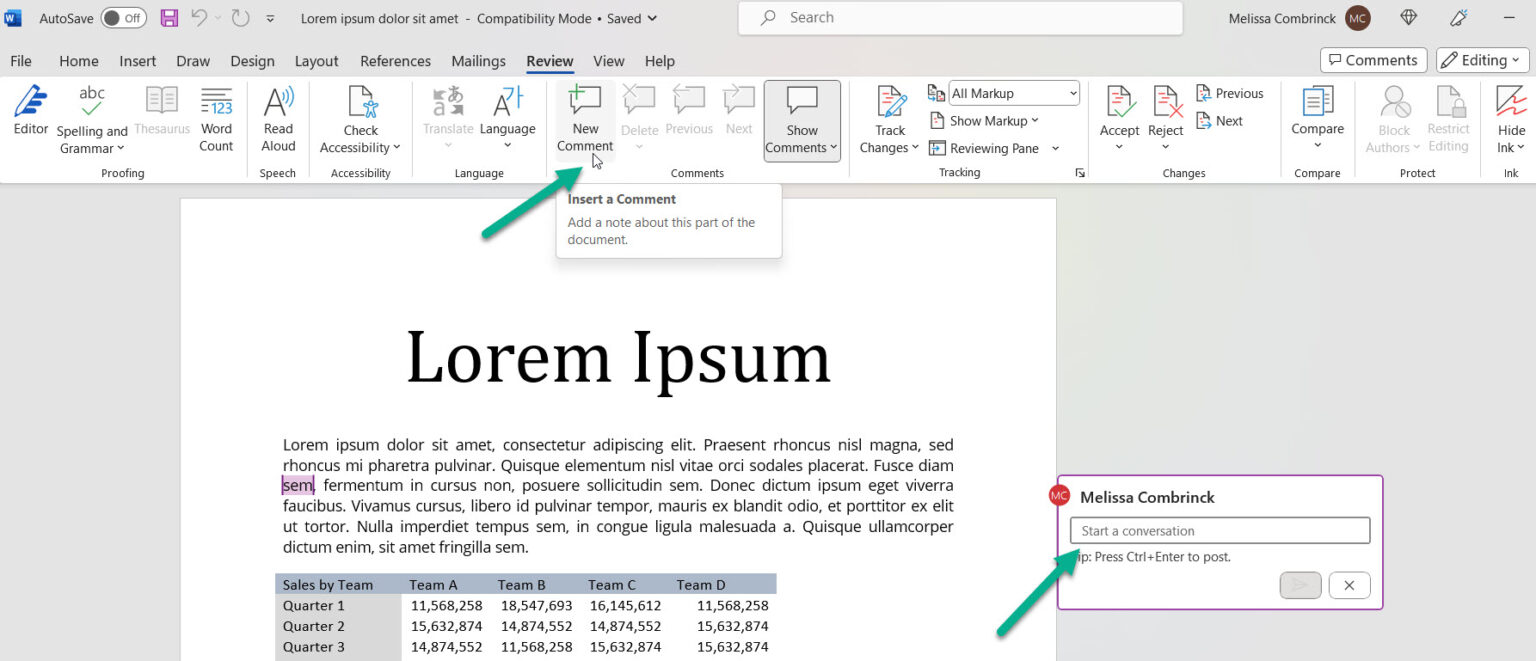Expand the document title saved-status dropdown
1536x661 pixels.
(x=653, y=19)
